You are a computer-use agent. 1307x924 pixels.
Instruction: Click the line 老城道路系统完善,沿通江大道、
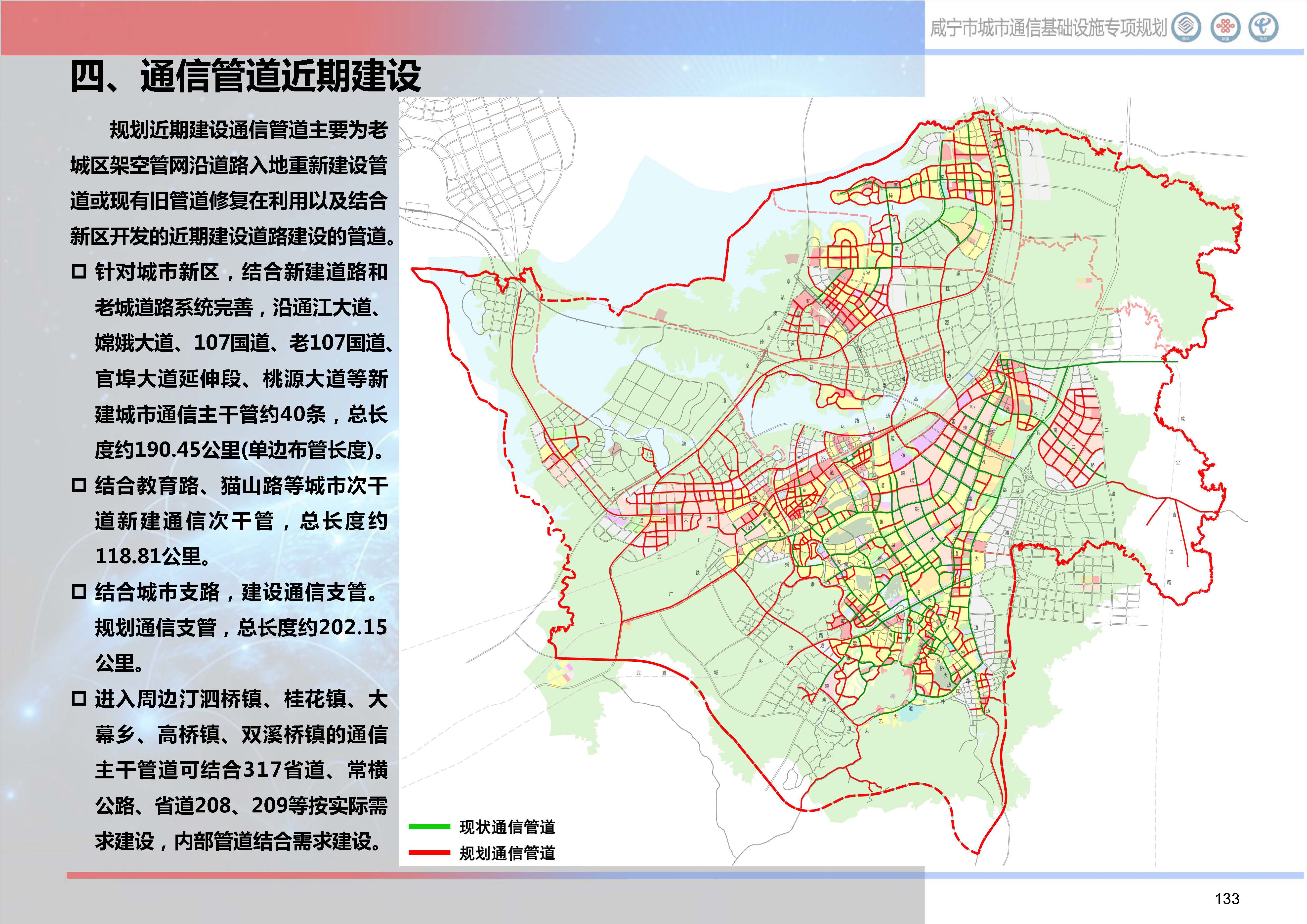[x=238, y=307]
